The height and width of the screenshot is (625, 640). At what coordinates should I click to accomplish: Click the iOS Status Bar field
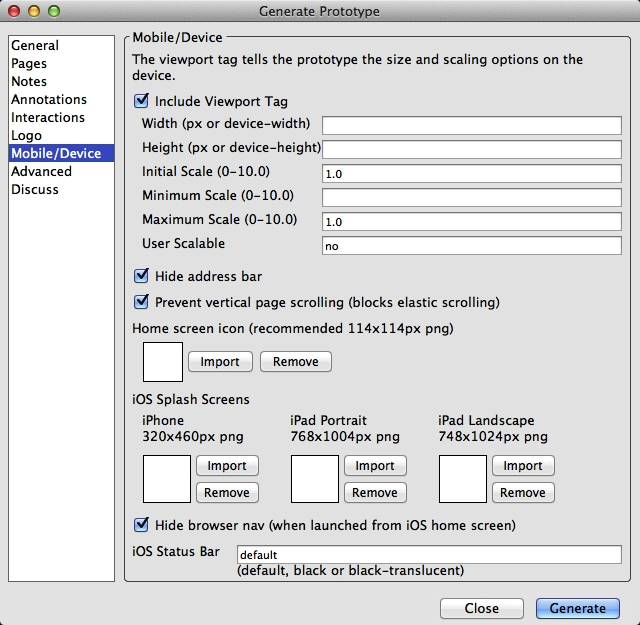coord(428,554)
